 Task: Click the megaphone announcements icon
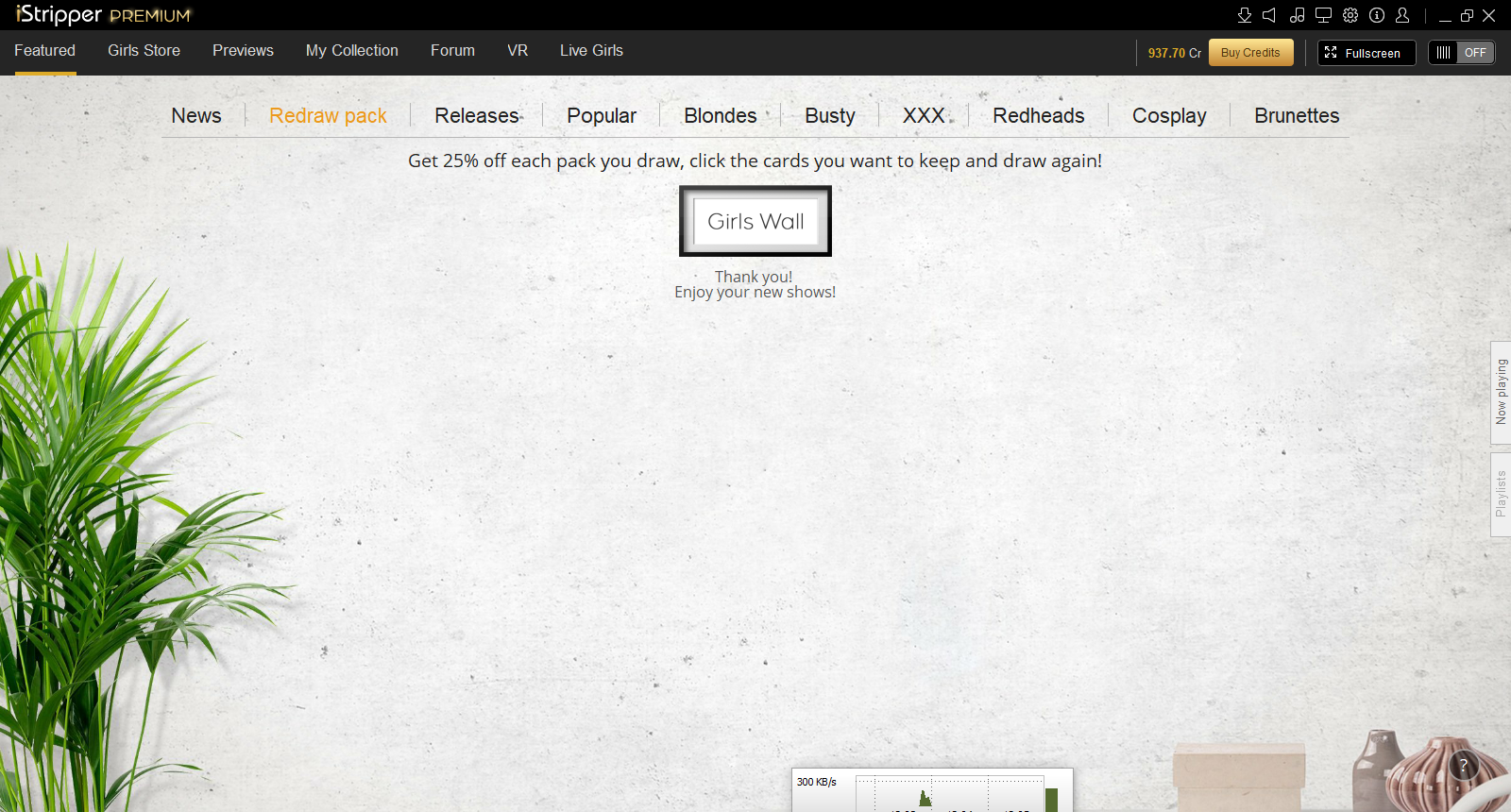pos(1270,15)
